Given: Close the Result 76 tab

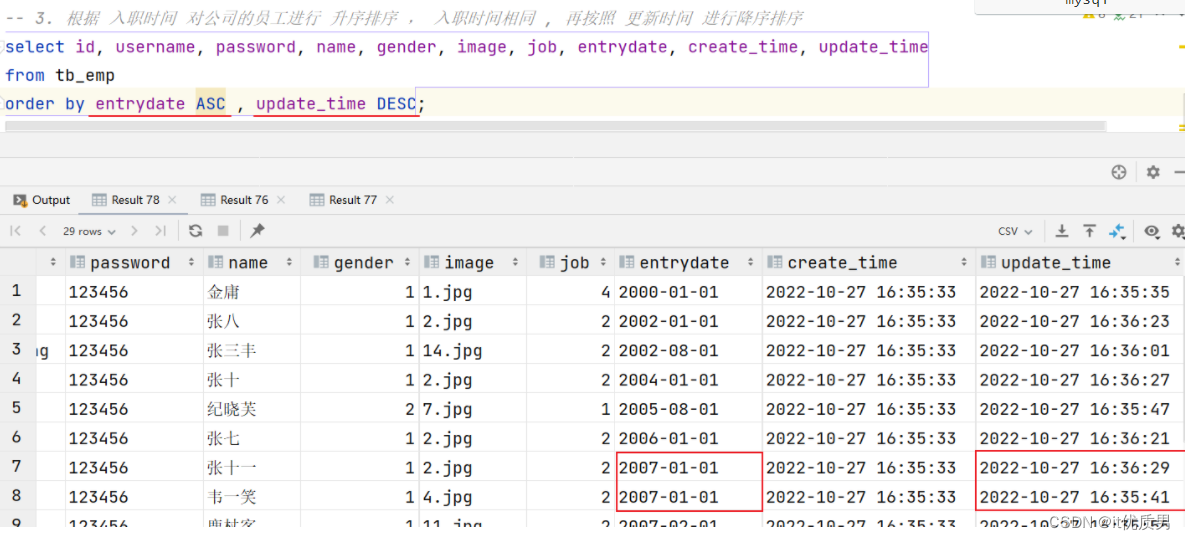Looking at the screenshot, I should (281, 200).
